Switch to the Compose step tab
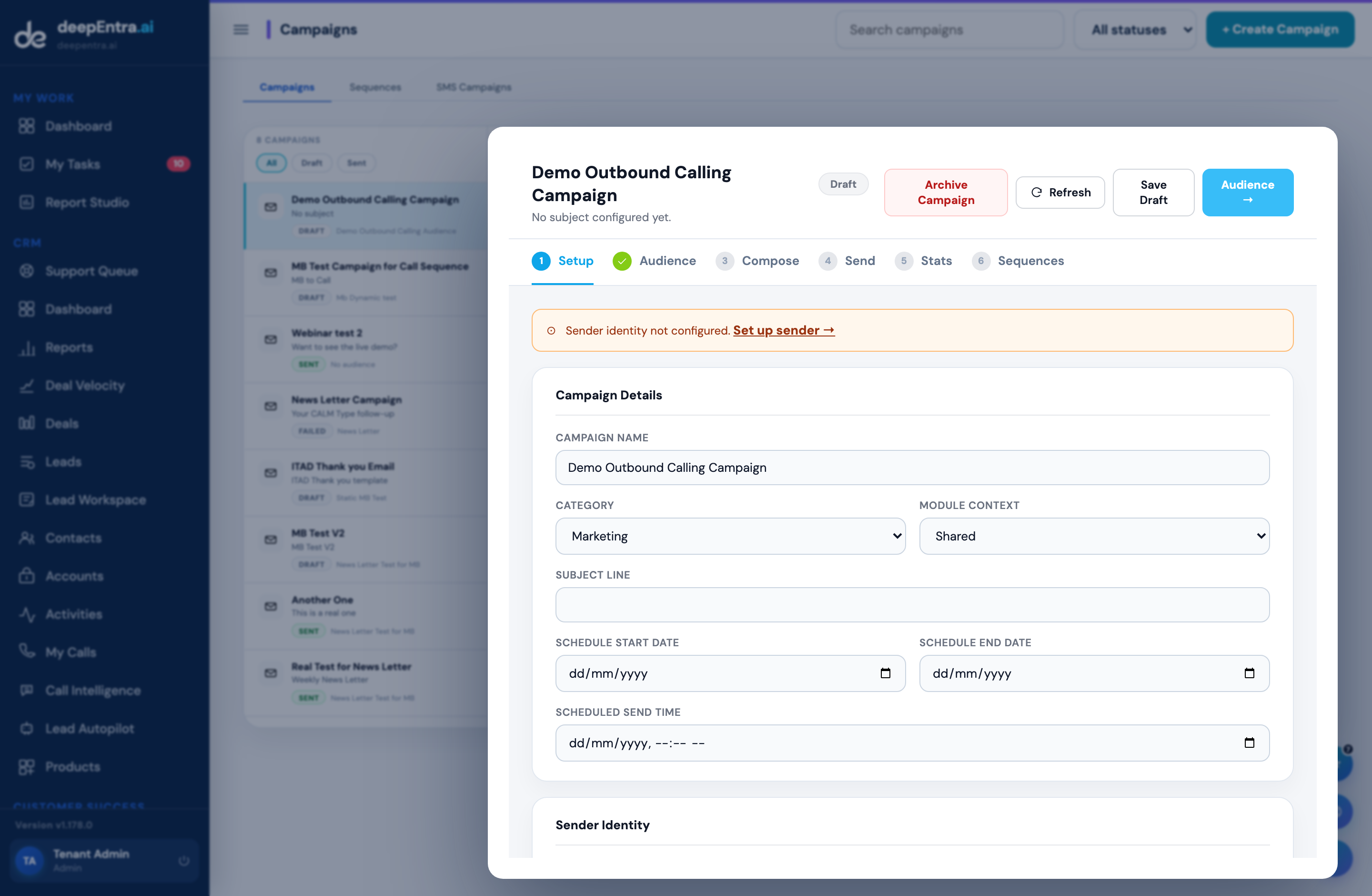 click(757, 261)
